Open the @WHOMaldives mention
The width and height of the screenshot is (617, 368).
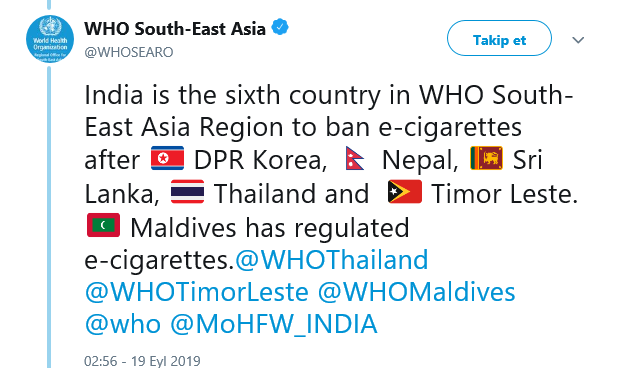click(416, 292)
